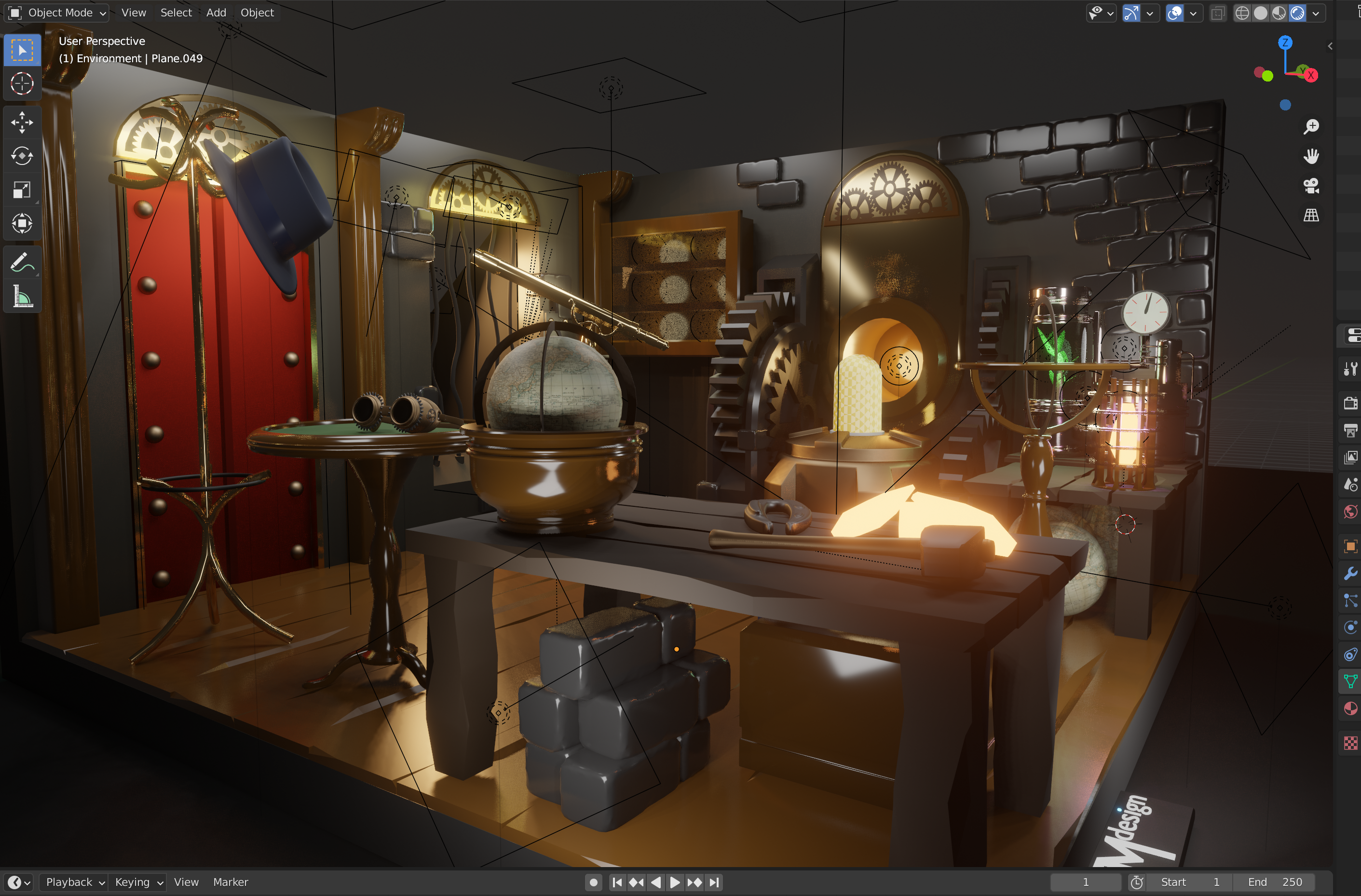1361x896 pixels.
Task: Switch to Wireframe viewport shading
Action: pos(1242,13)
